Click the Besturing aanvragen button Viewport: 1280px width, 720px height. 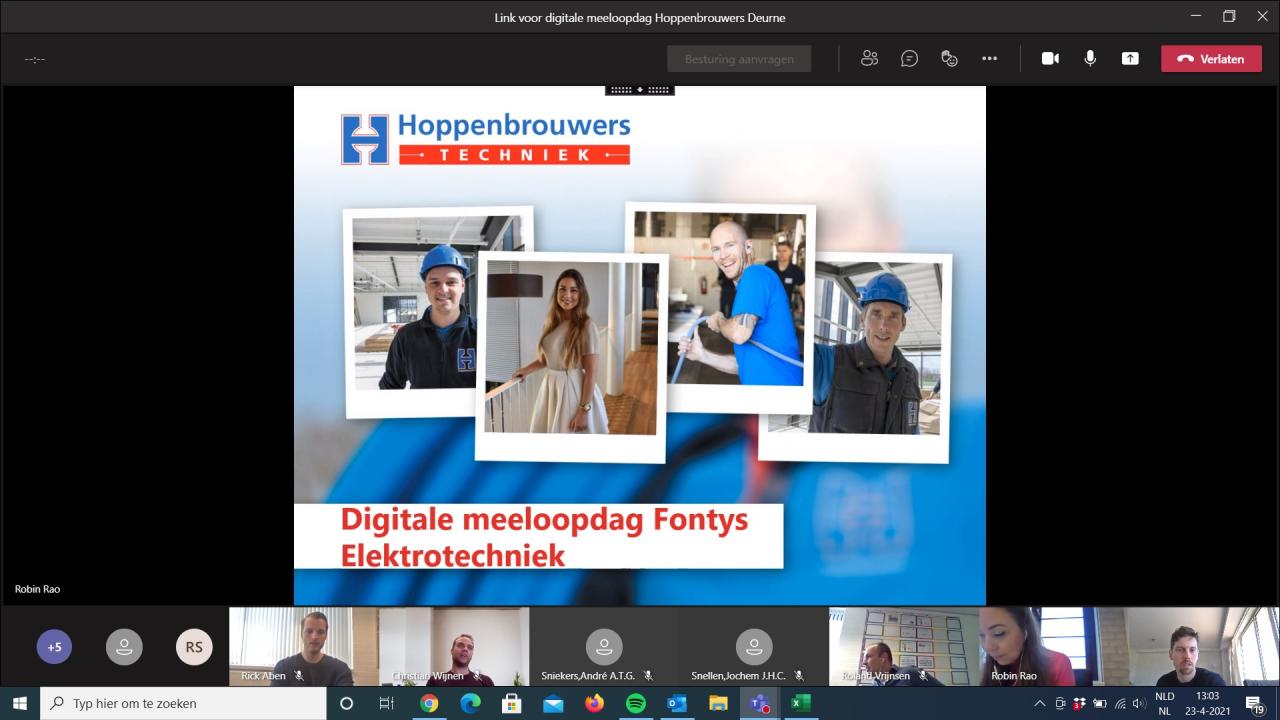tap(739, 59)
